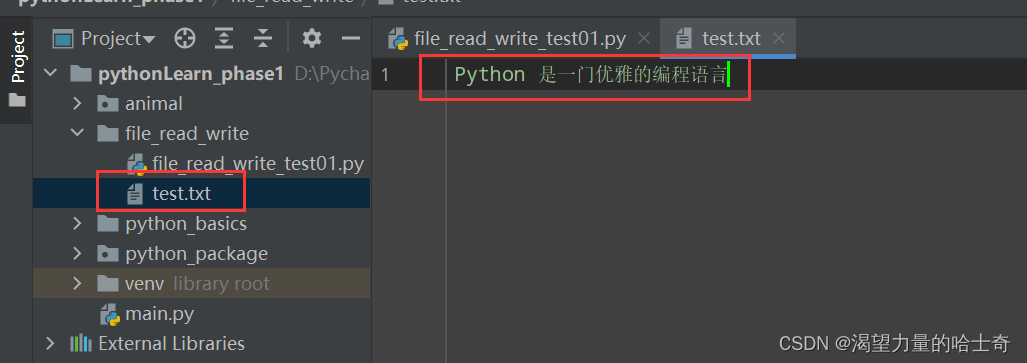Click the Expand All icon
This screenshot has height=363, width=1027.
click(225, 39)
